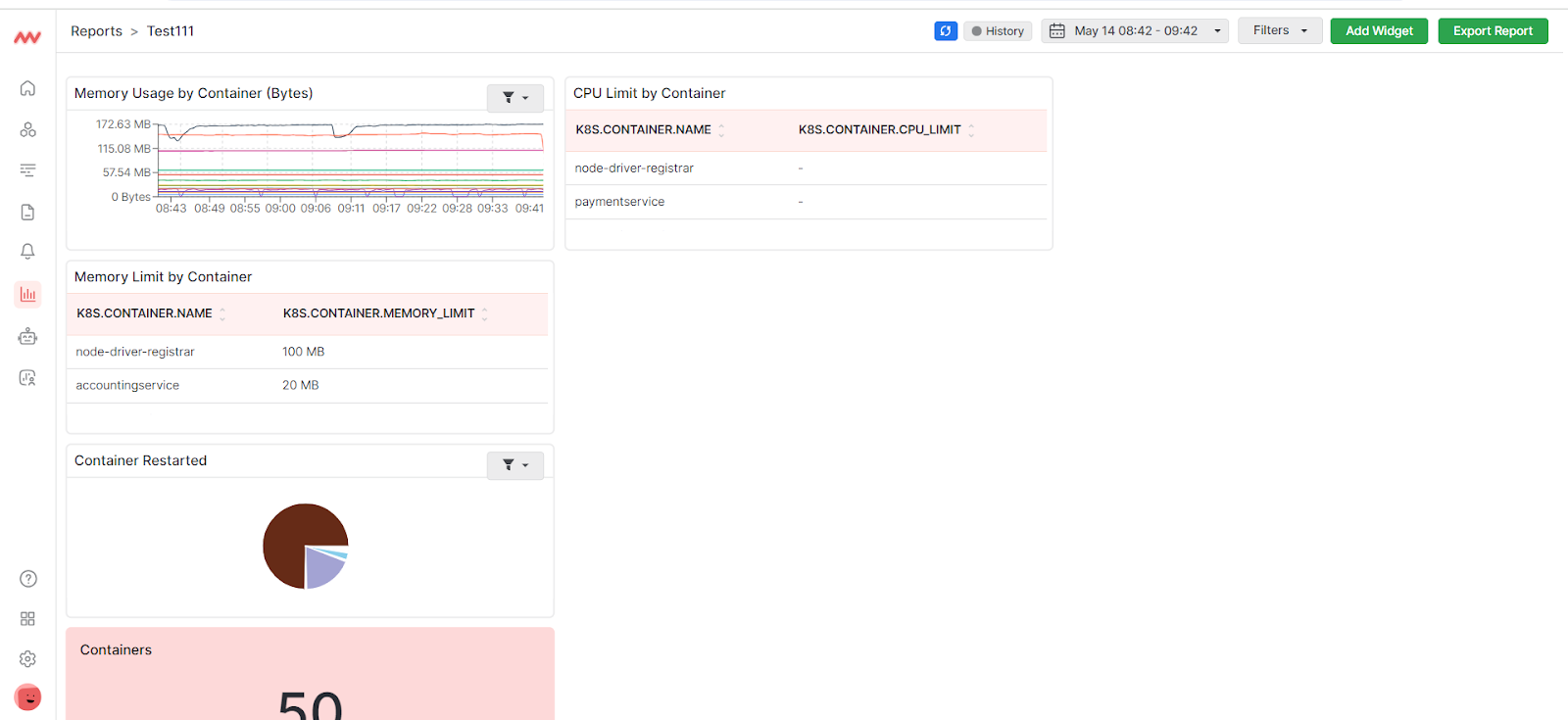Click the Containers card title
Screen dimensions: 1568x720
116,650
